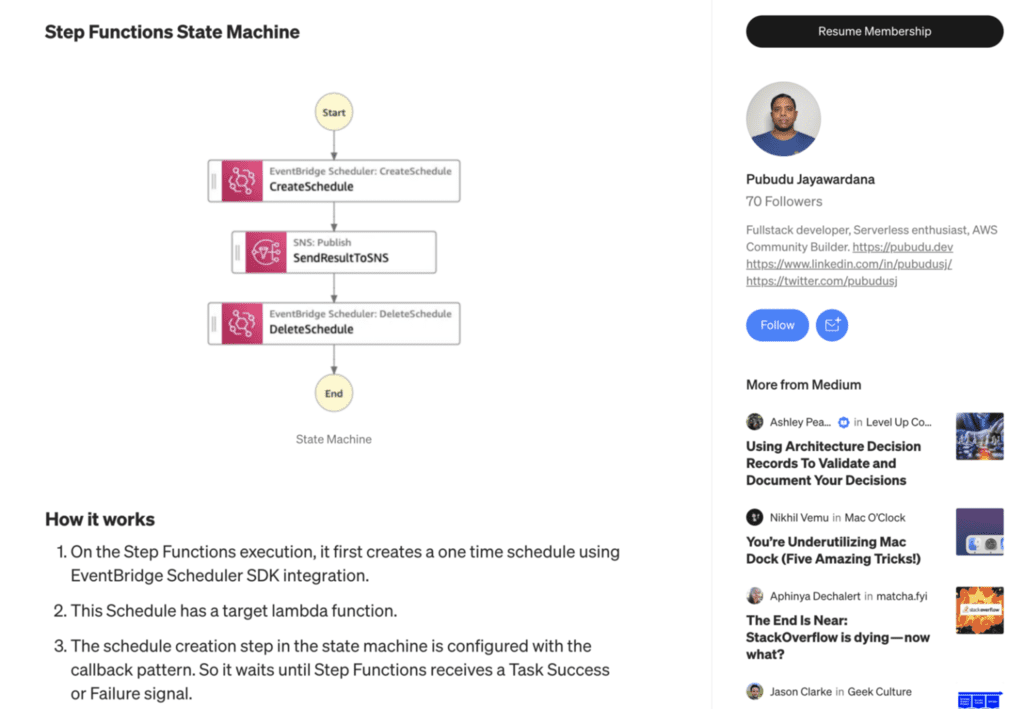This screenshot has width=1024, height=709.
Task: Click the End node of the state machine
Action: click(334, 393)
